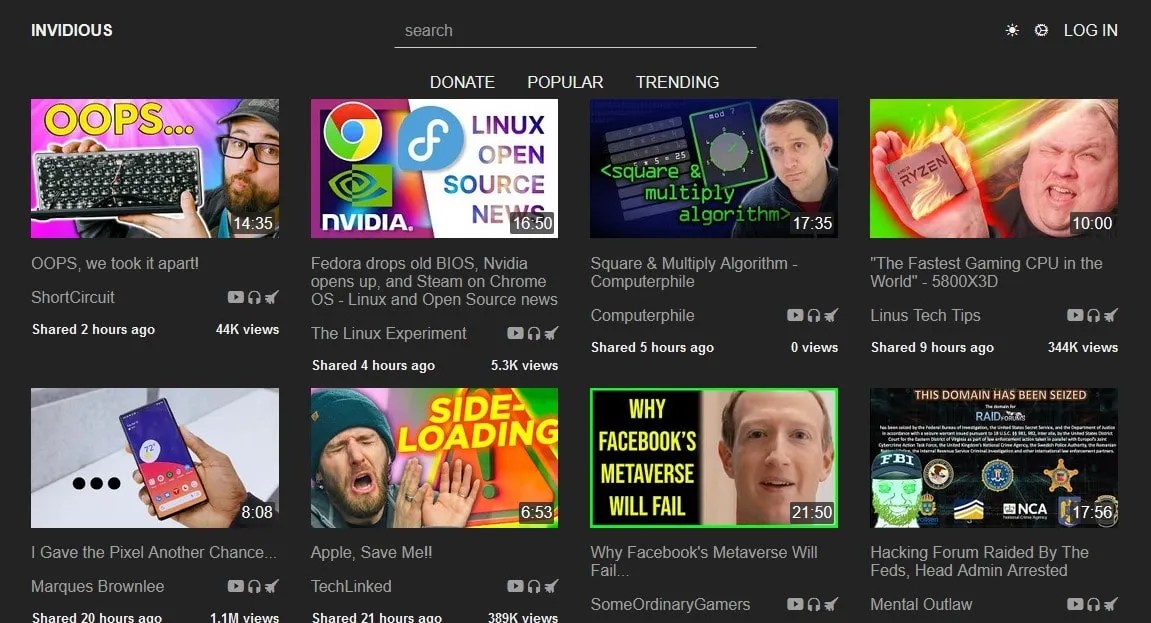Open the LOG IN page
Viewport: 1151px width, 623px height.
point(1091,30)
